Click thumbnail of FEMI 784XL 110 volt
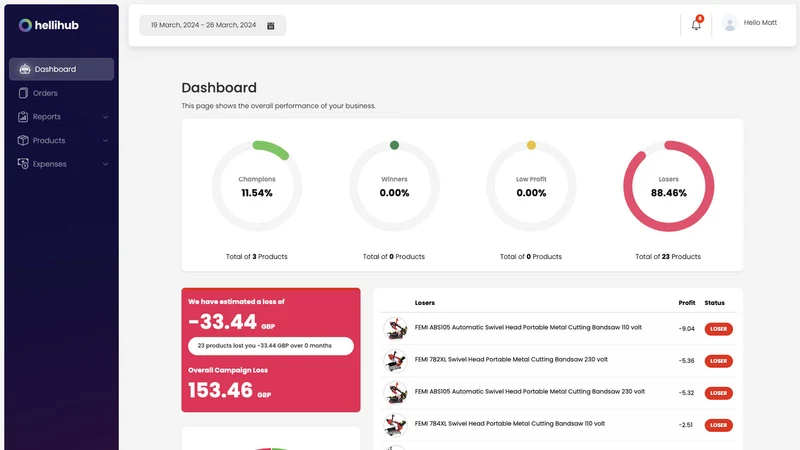The height and width of the screenshot is (450, 800). (x=395, y=425)
